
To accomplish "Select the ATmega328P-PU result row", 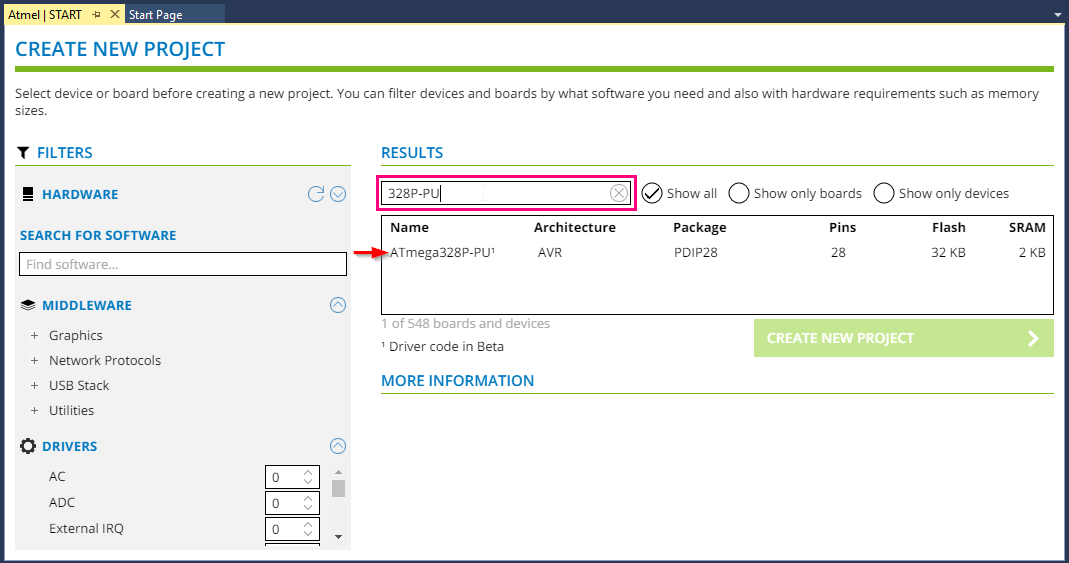I will (x=717, y=253).
